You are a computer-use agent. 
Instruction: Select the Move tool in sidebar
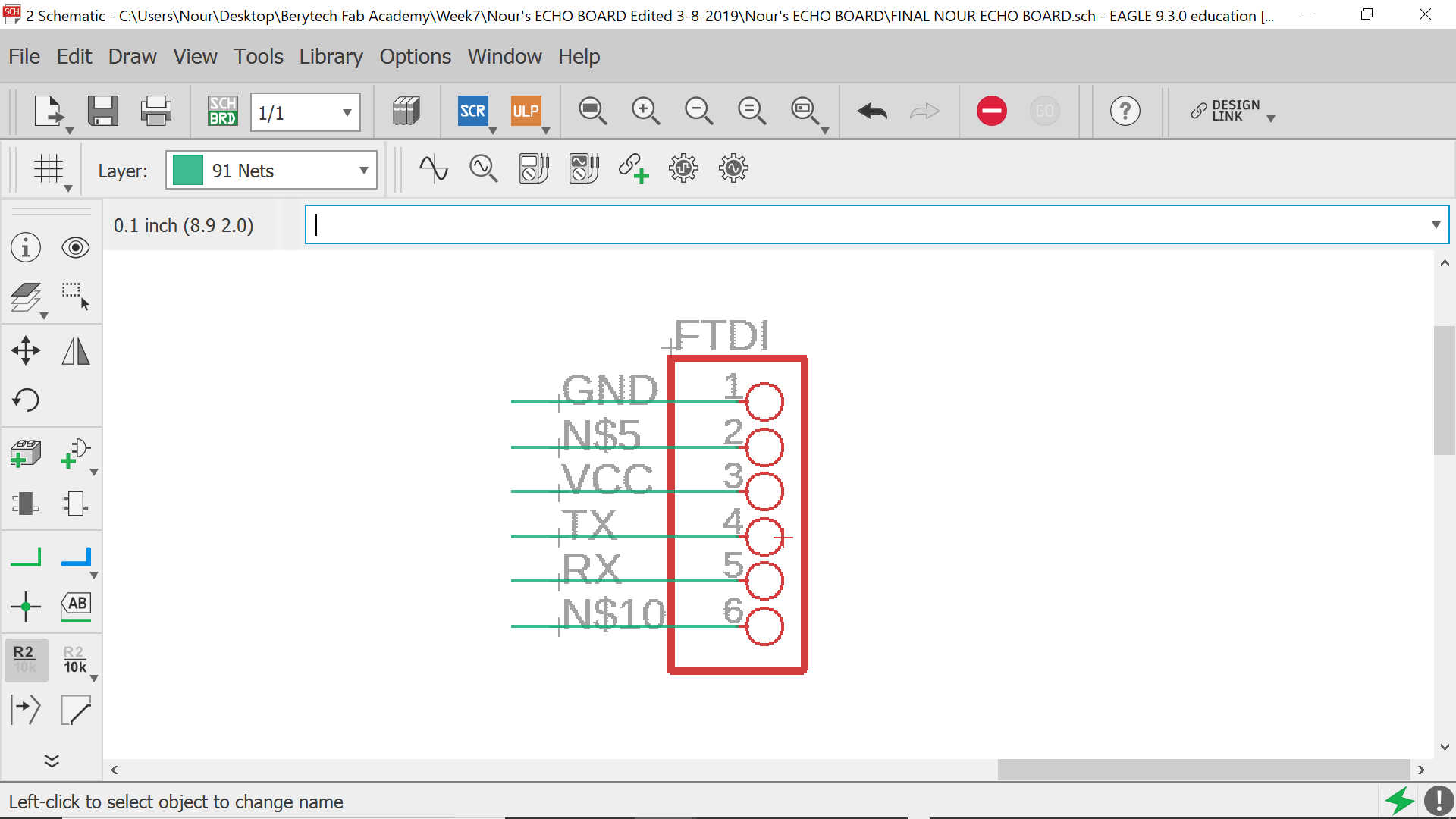[26, 350]
